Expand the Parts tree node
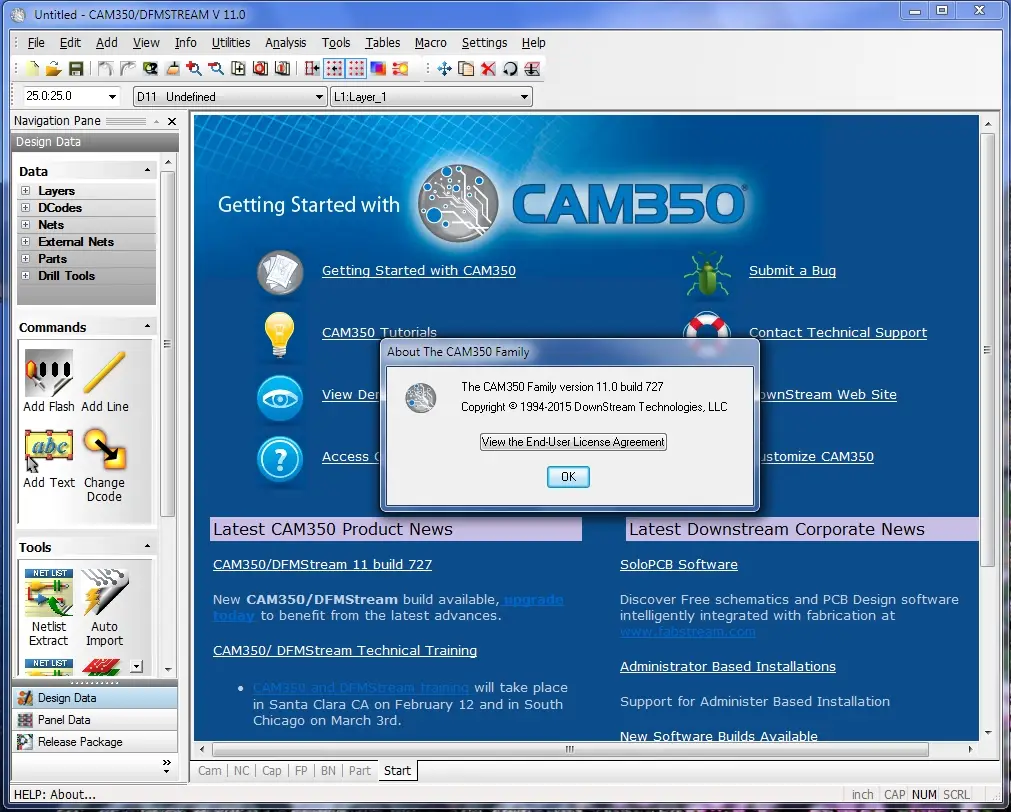This screenshot has width=1011, height=812. [x=25, y=258]
